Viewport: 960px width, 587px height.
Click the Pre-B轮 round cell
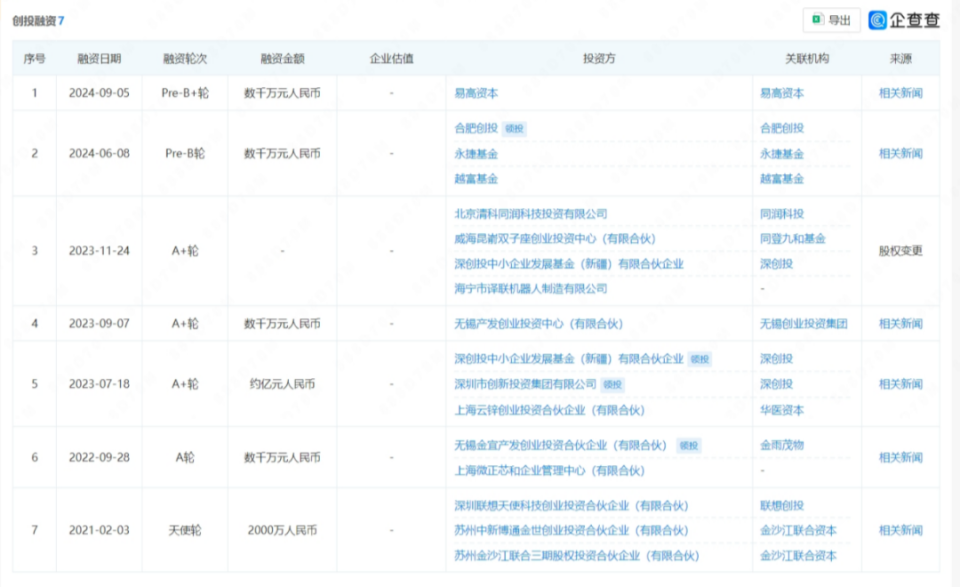(x=185, y=154)
